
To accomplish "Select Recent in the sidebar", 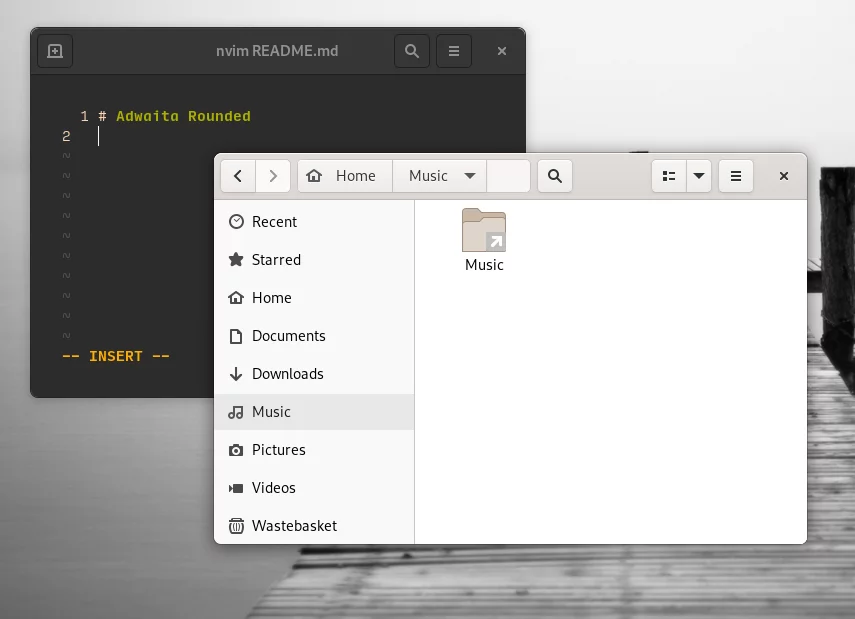I will coord(274,222).
